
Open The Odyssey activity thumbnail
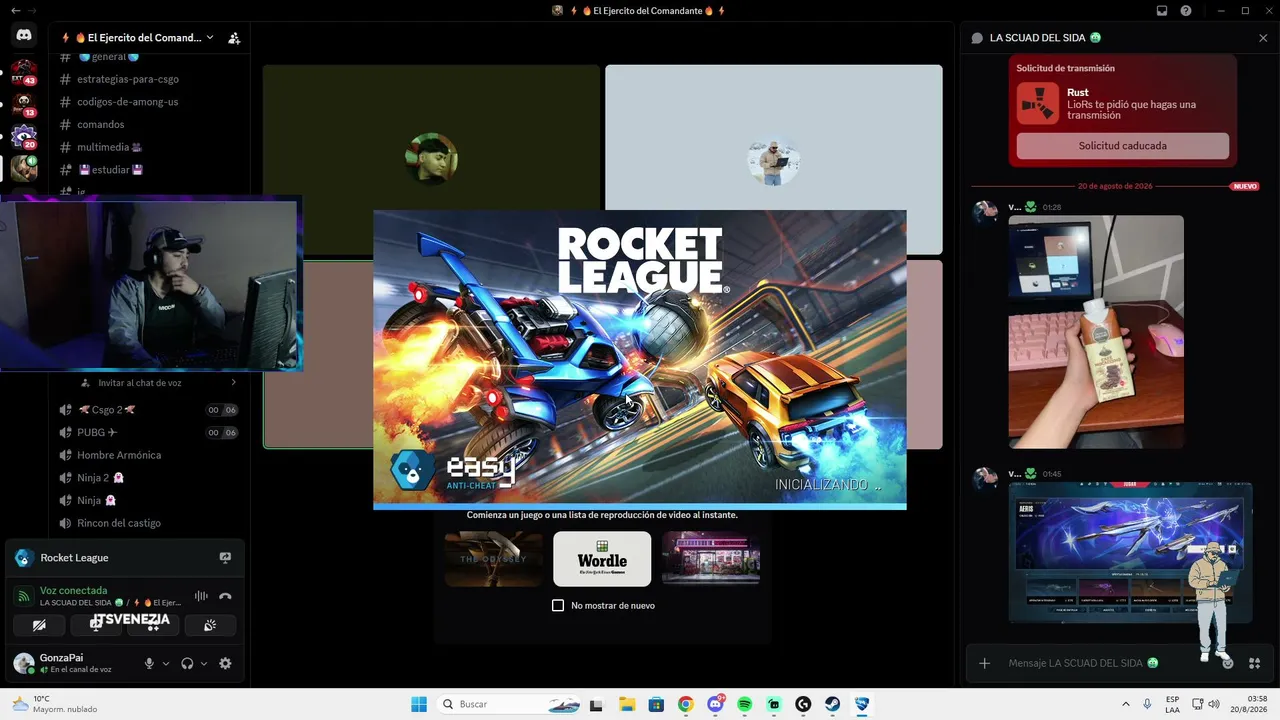tap(493, 558)
